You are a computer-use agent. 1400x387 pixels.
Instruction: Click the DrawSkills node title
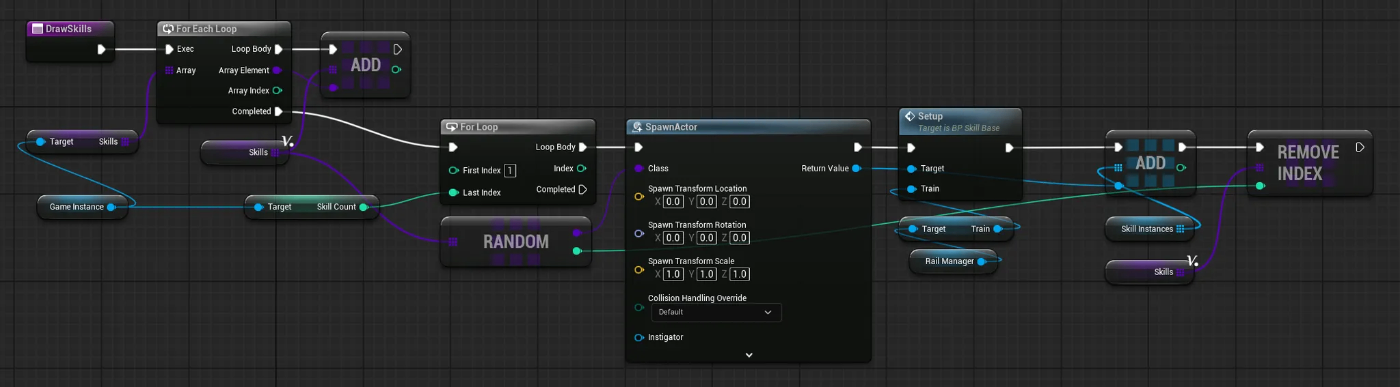(69, 29)
